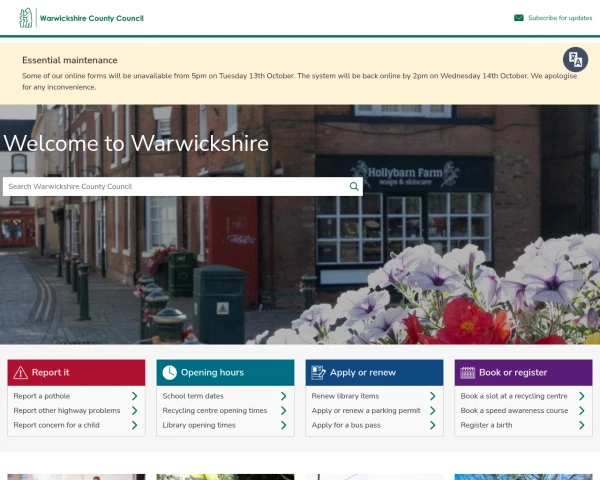Open Book a slot at a recycling centre
The height and width of the screenshot is (480, 600).
click(514, 396)
